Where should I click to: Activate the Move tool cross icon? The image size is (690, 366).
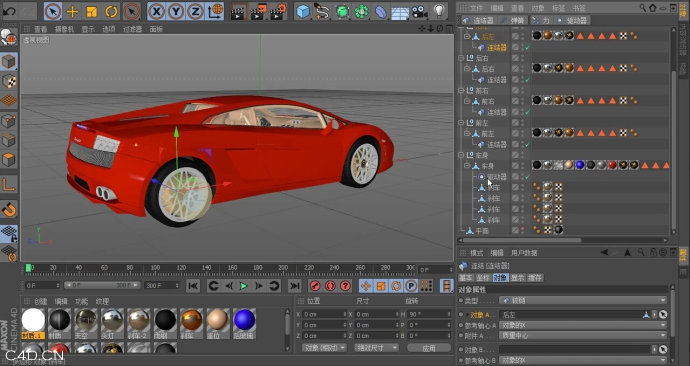tap(72, 11)
